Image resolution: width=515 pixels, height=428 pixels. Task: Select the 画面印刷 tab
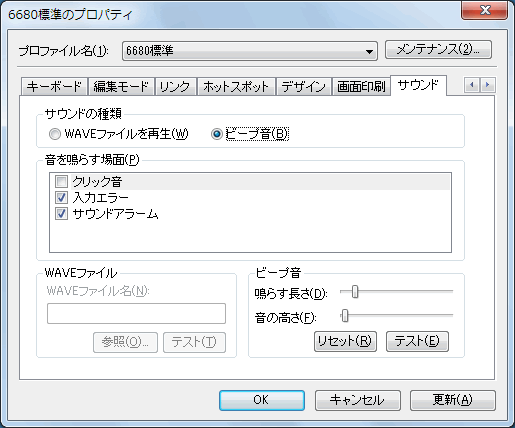pos(361,87)
